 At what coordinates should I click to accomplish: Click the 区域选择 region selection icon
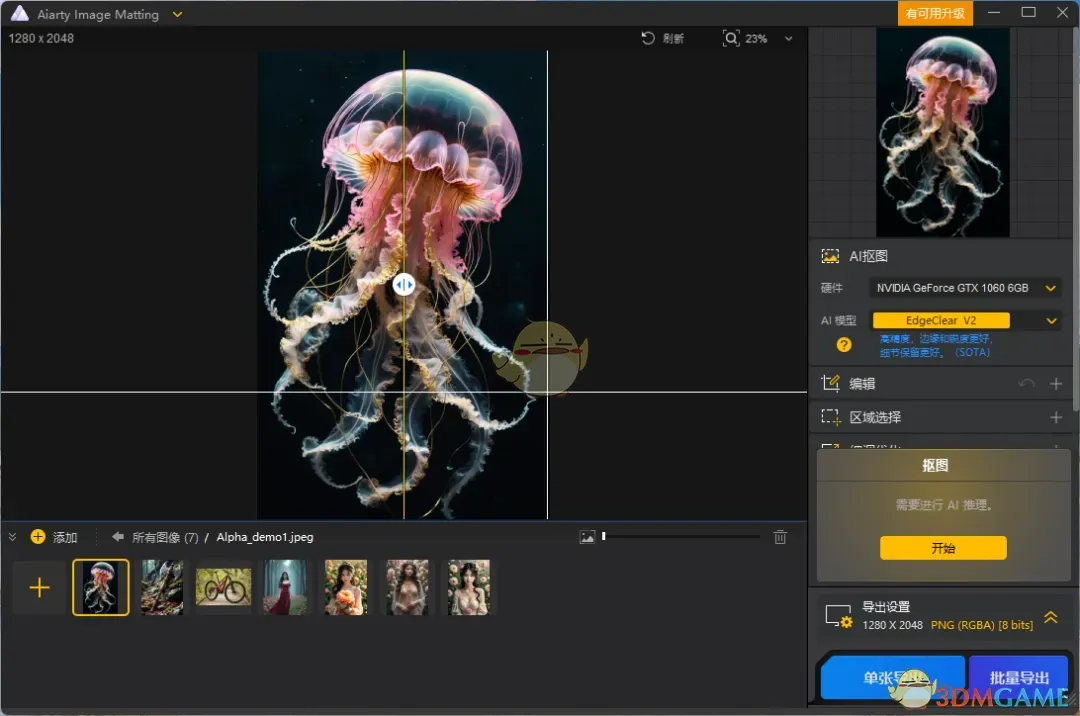coord(830,416)
